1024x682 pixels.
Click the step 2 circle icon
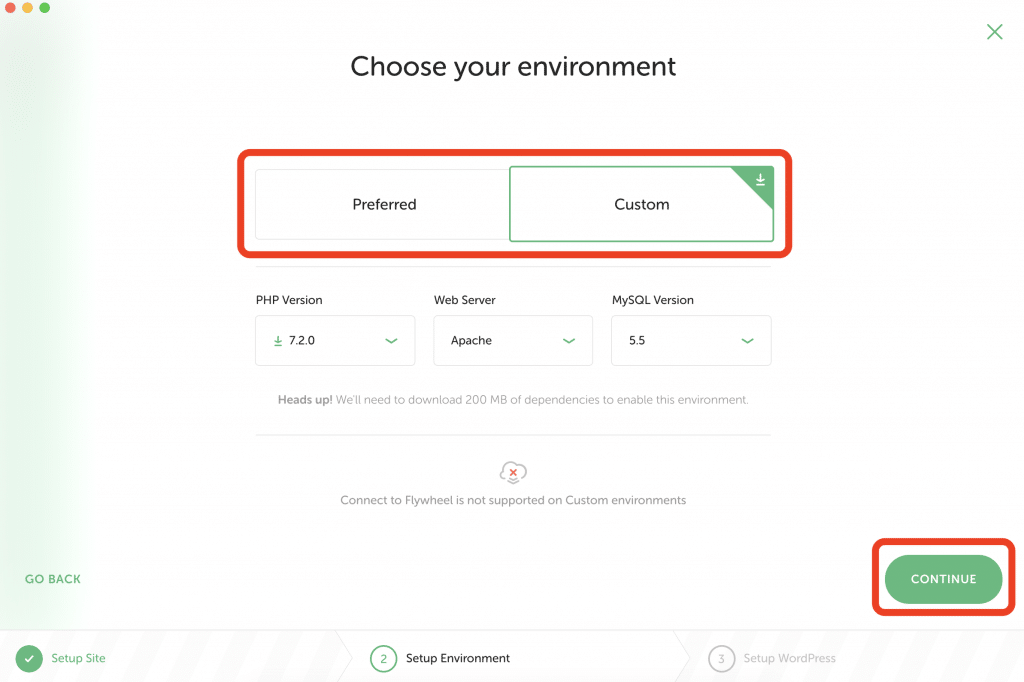(x=383, y=658)
